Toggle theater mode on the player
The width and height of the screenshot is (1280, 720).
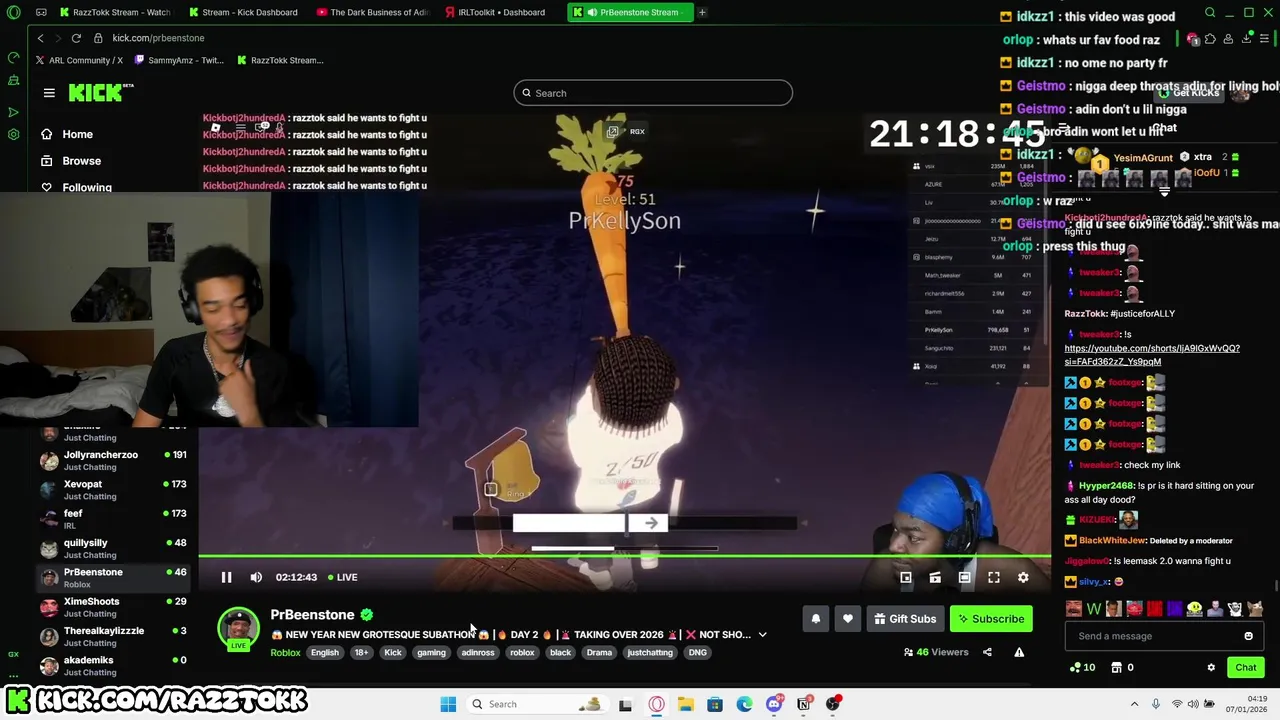click(x=964, y=577)
